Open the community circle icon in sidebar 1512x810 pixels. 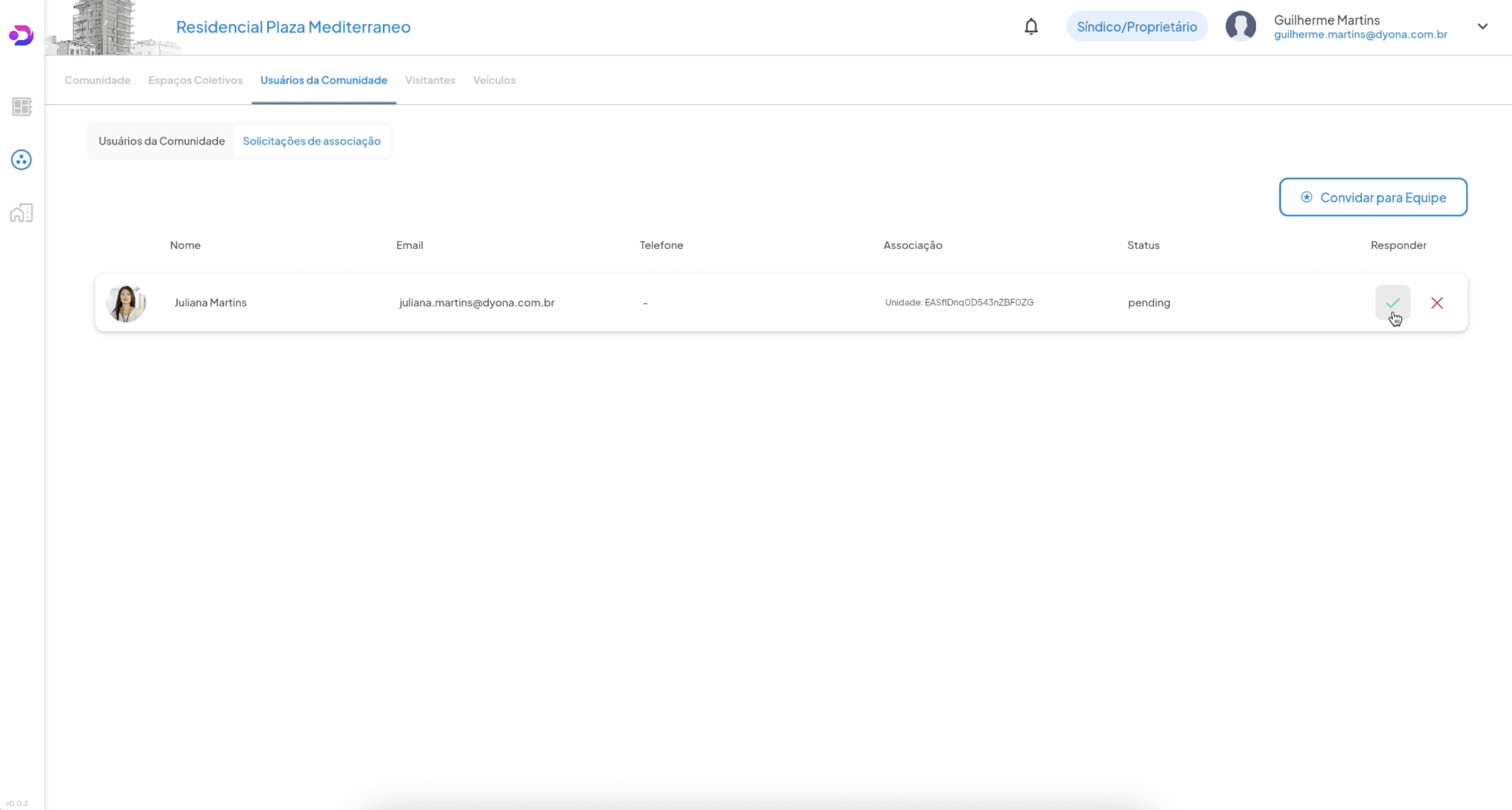[21, 160]
